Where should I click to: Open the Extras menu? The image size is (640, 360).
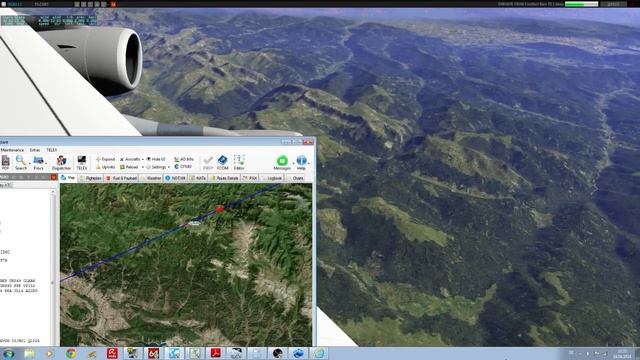pos(35,150)
